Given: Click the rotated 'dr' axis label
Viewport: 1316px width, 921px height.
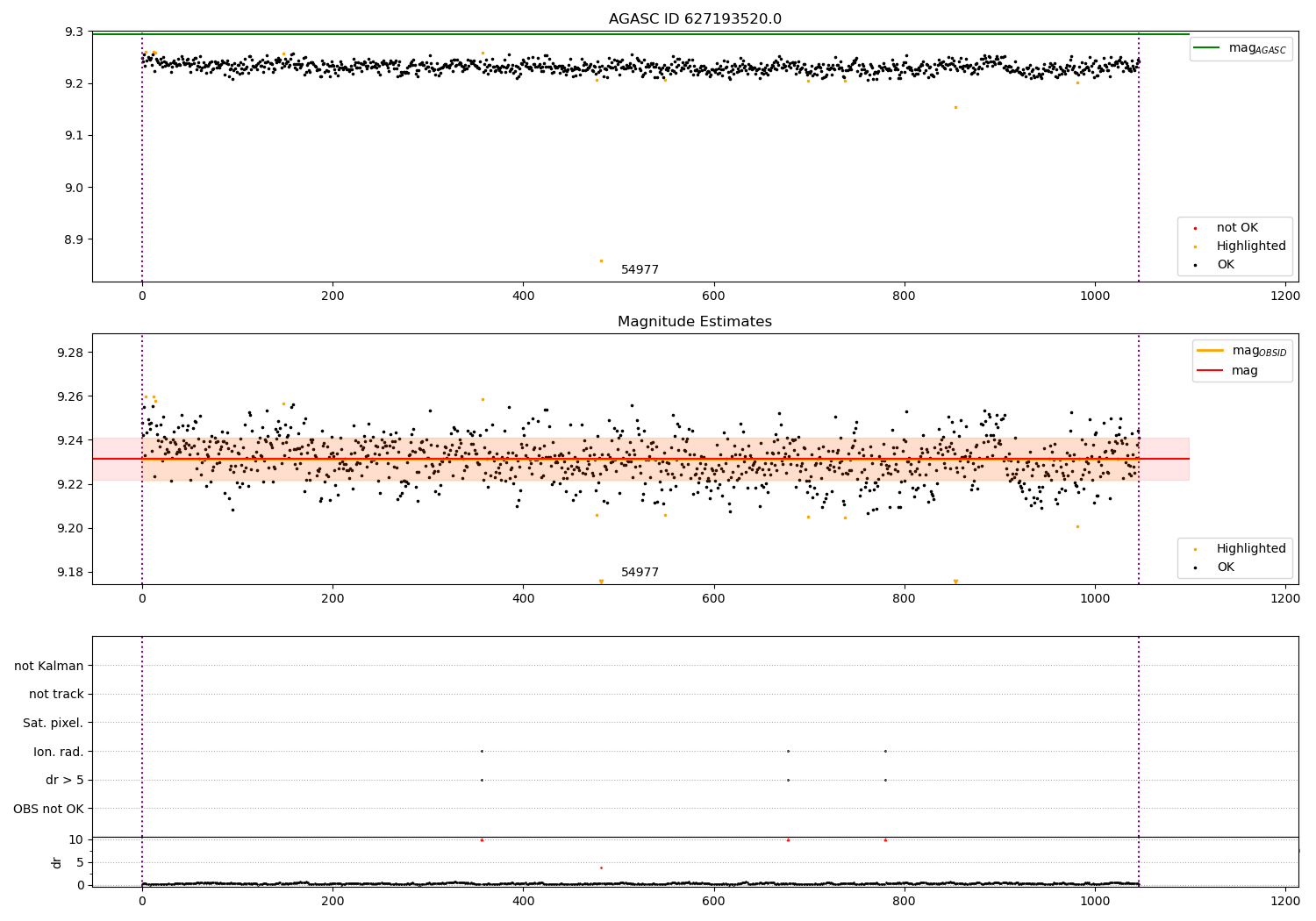Looking at the screenshot, I should 57,862.
